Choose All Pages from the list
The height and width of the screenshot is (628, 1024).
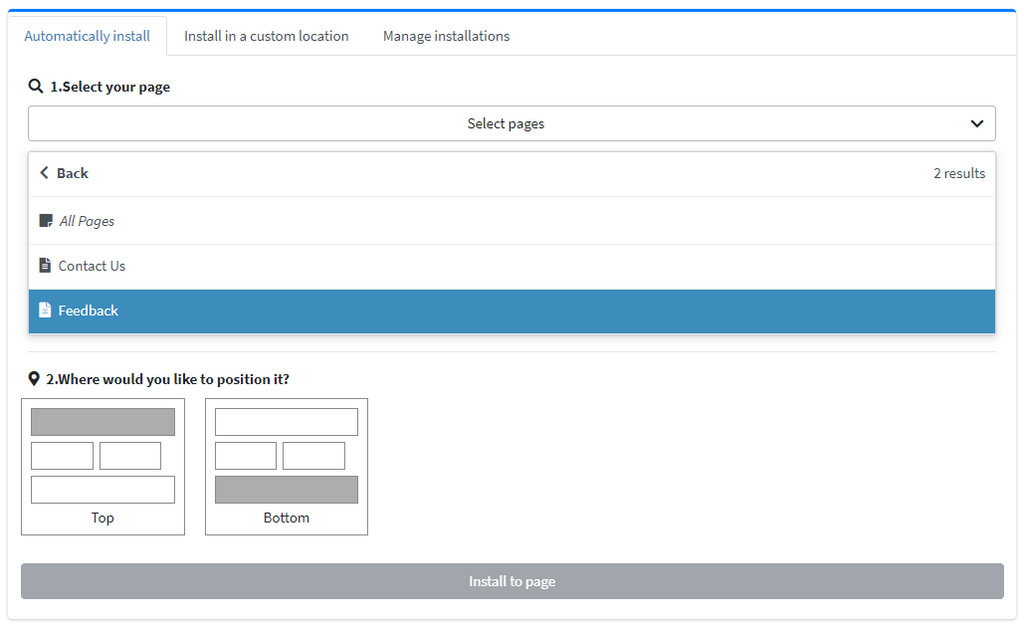point(87,221)
